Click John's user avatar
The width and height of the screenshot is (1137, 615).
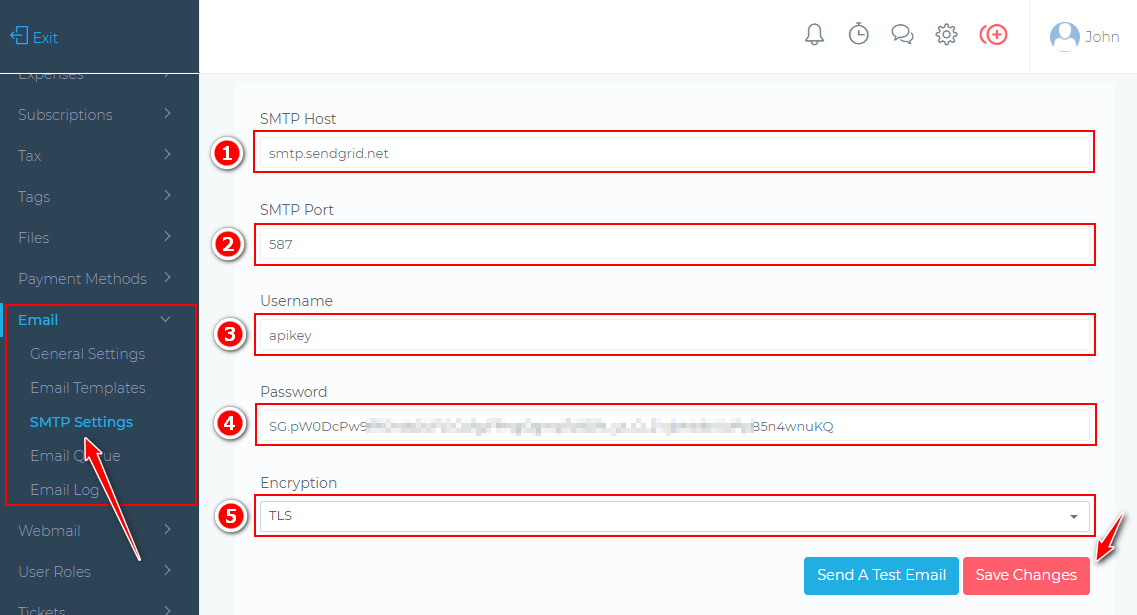[1064, 37]
